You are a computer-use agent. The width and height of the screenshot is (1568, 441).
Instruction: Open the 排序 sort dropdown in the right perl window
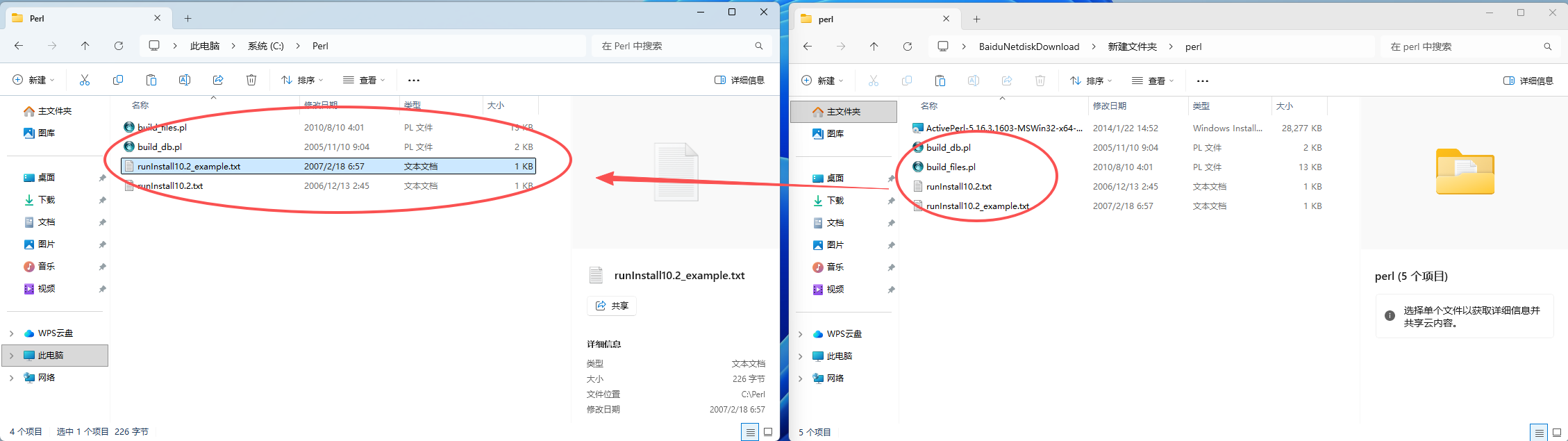(x=1091, y=81)
